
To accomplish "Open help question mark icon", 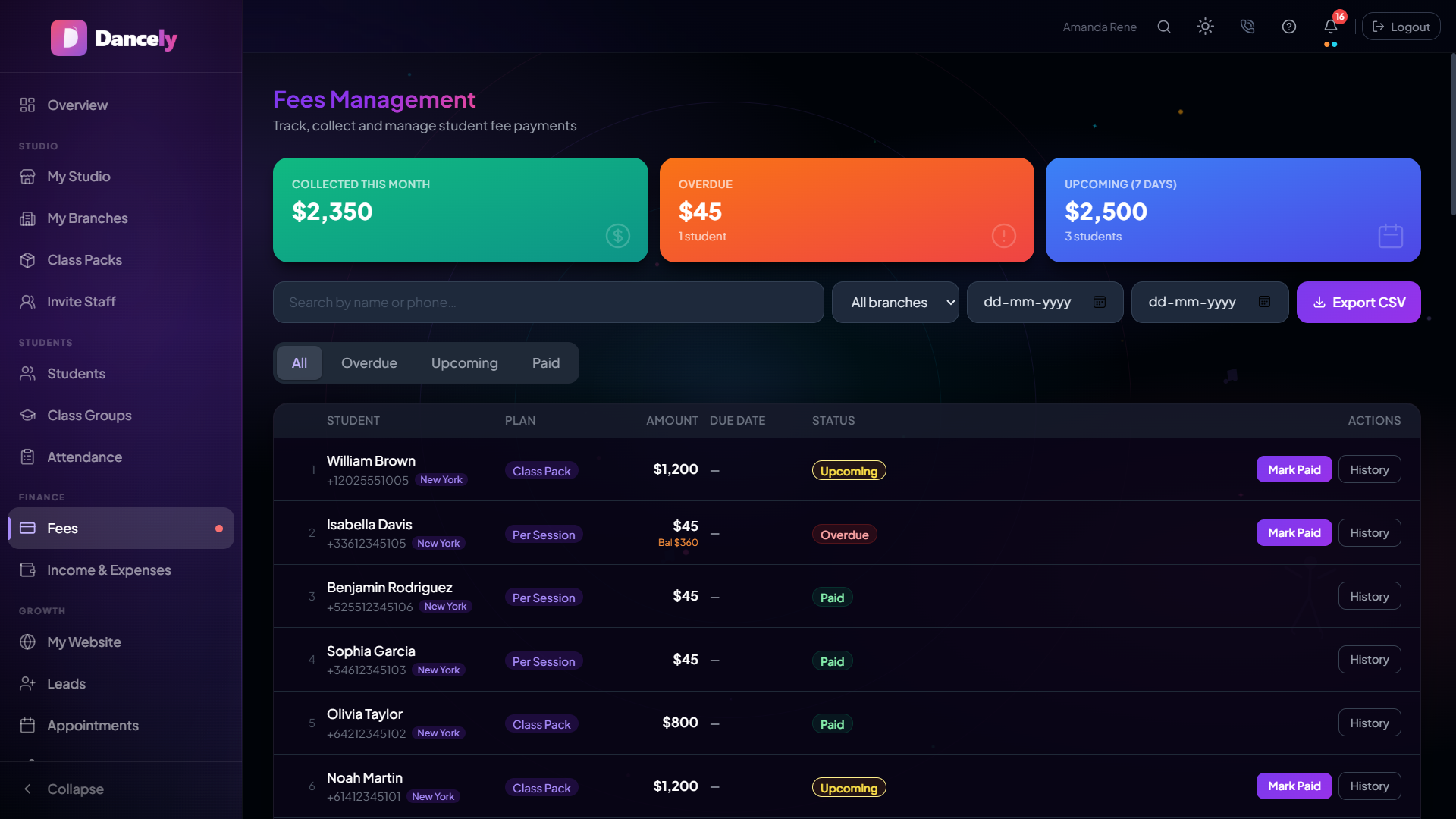I will point(1289,27).
